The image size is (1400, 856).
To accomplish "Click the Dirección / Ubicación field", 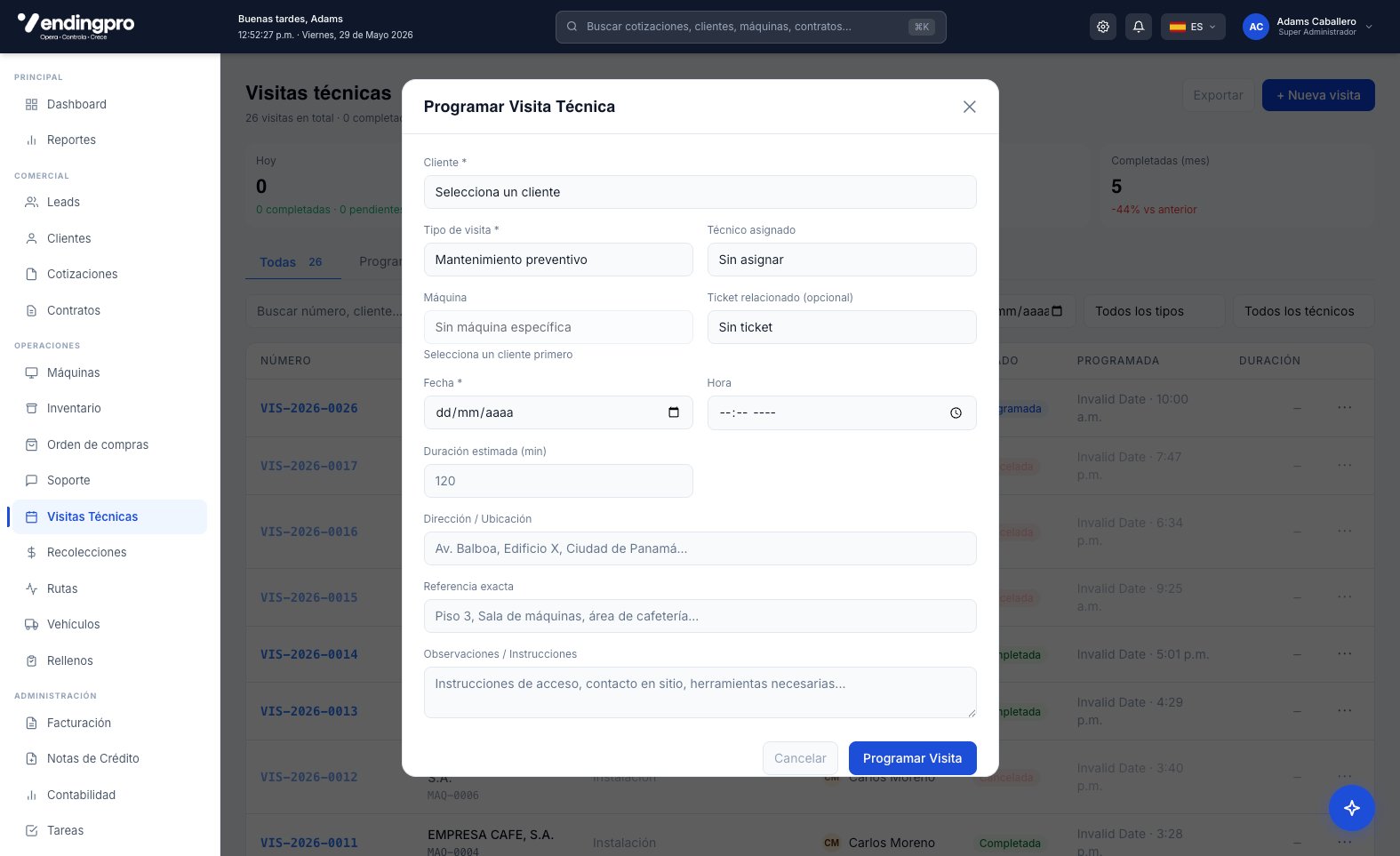I will coord(700,548).
